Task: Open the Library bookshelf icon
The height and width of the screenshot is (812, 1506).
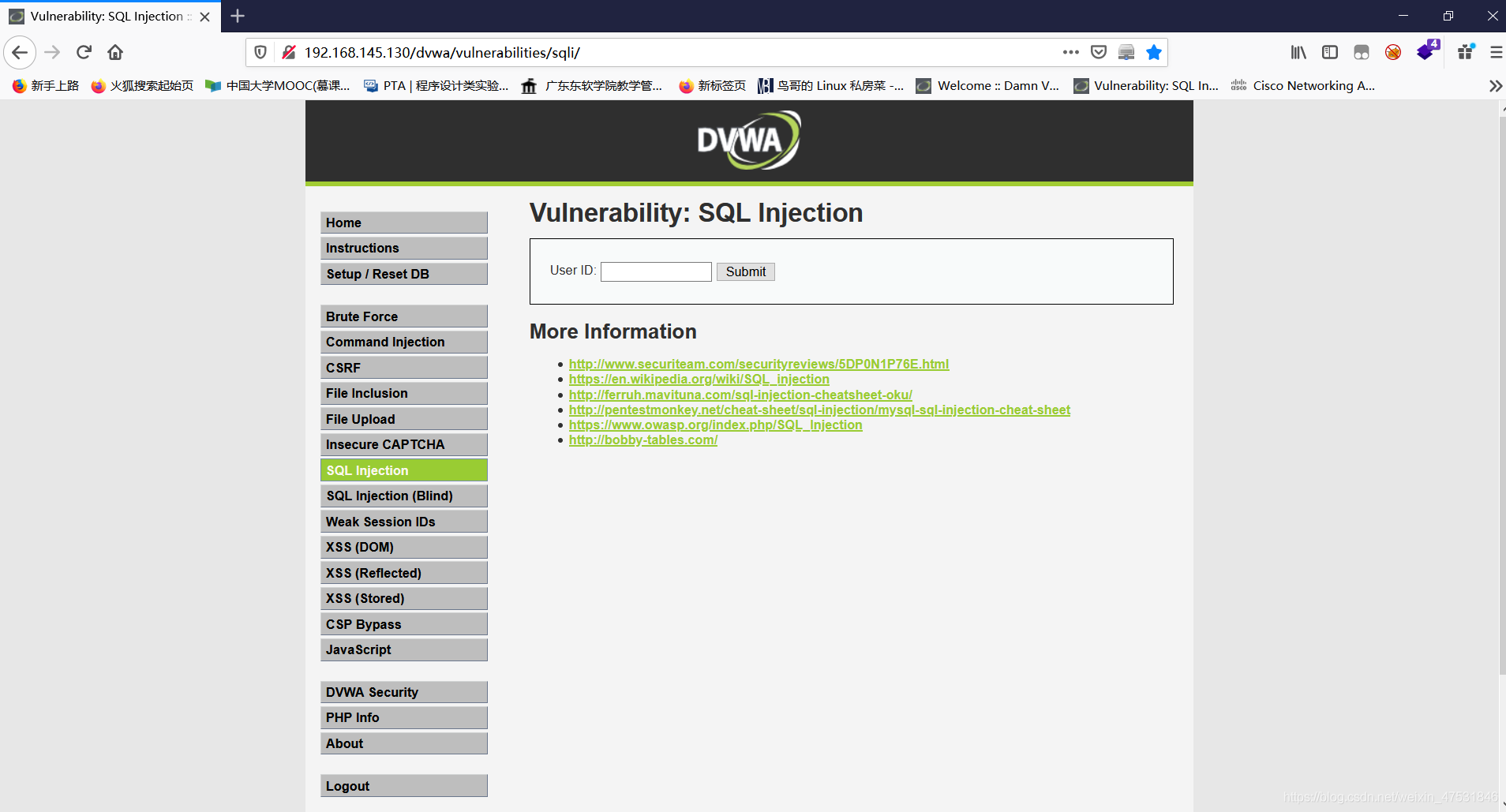Action: coord(1298,53)
